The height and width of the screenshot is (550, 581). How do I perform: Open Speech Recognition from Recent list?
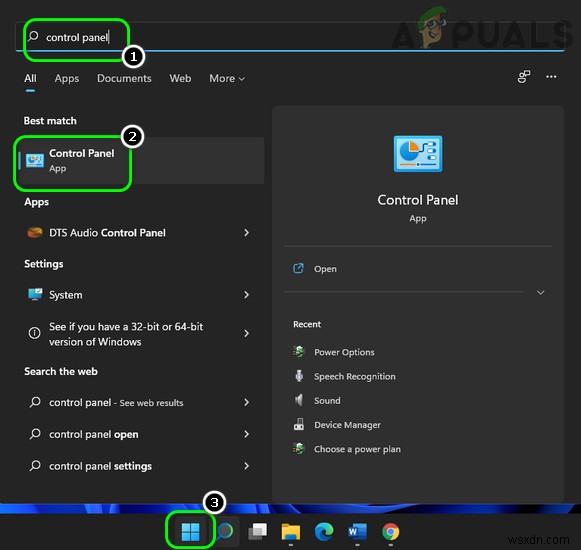pyautogui.click(x=355, y=376)
